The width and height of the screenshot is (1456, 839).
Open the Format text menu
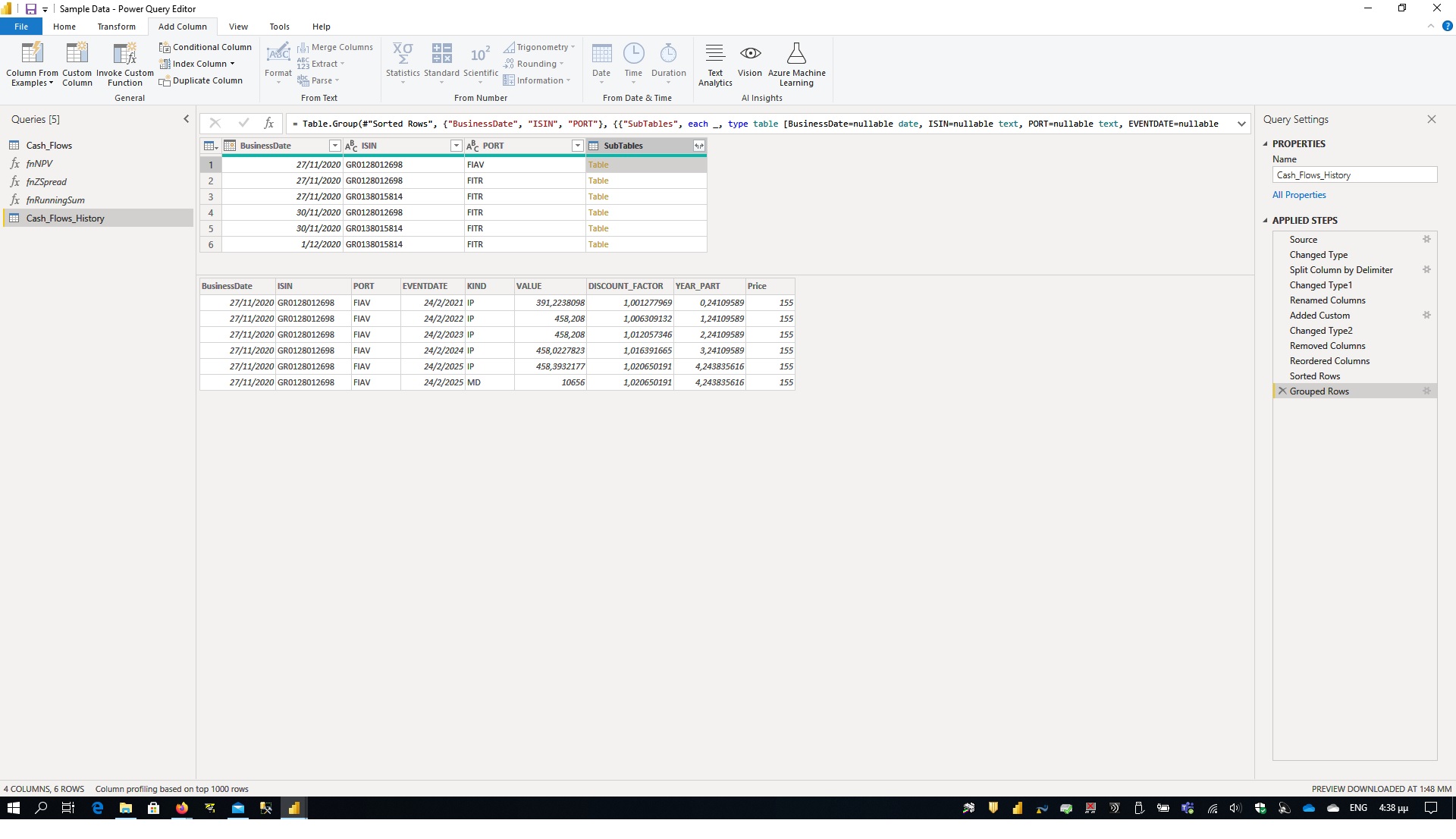(x=278, y=64)
